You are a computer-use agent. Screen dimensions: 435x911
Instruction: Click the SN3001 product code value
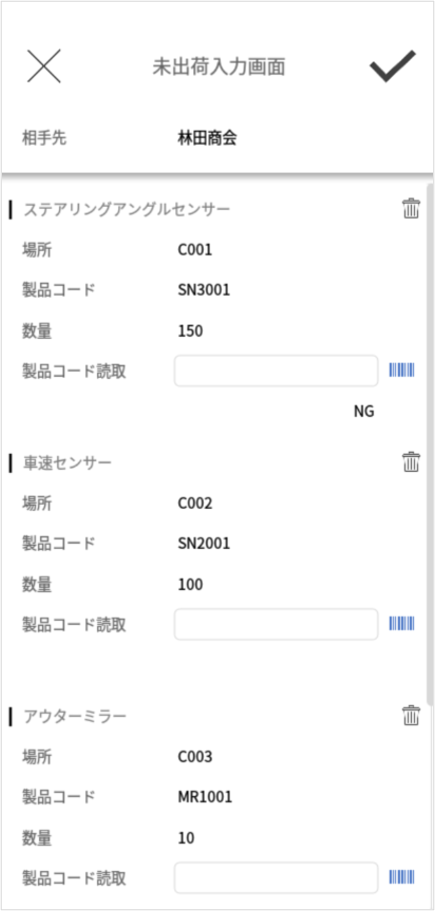(x=204, y=290)
